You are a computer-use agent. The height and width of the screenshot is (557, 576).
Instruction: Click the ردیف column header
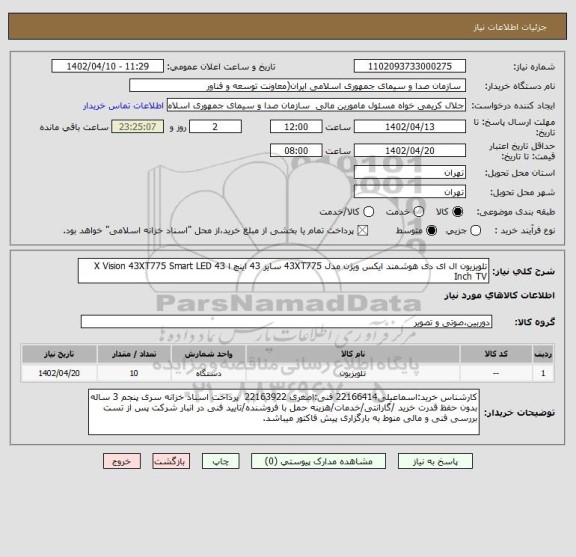click(x=543, y=354)
